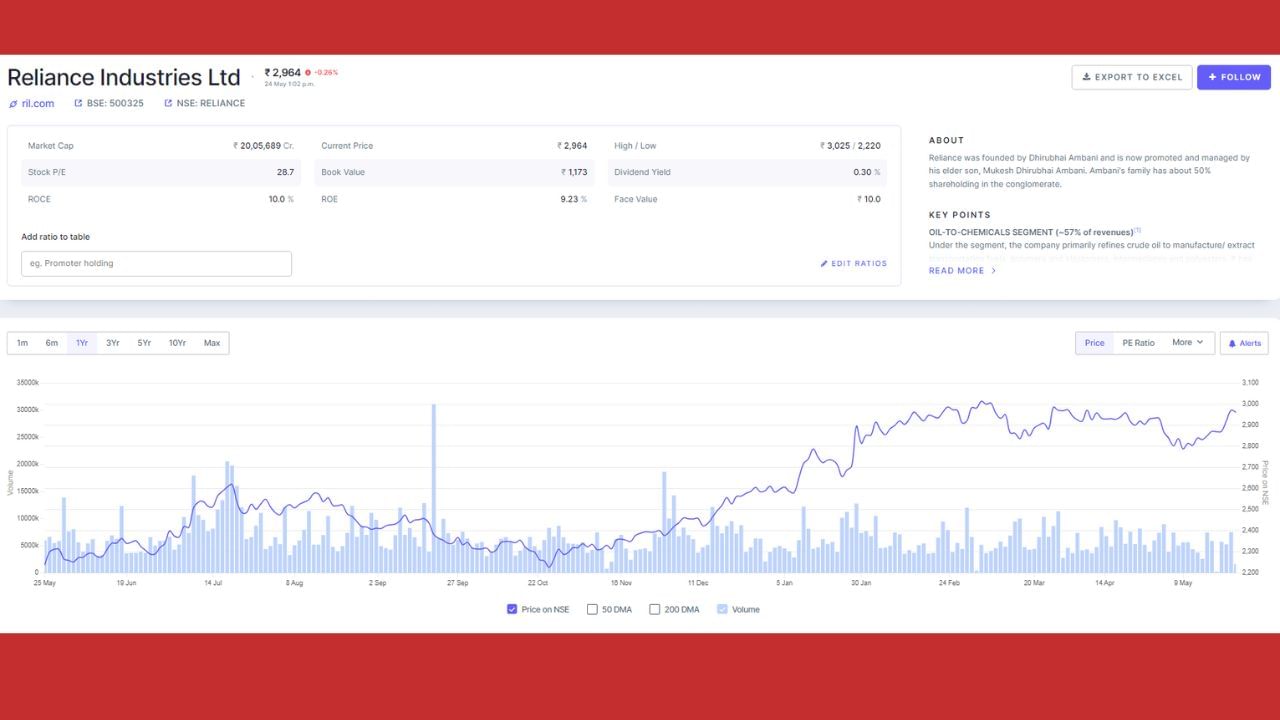This screenshot has width=1280, height=720.
Task: Enable the 200 DMA checkbox
Action: click(655, 609)
